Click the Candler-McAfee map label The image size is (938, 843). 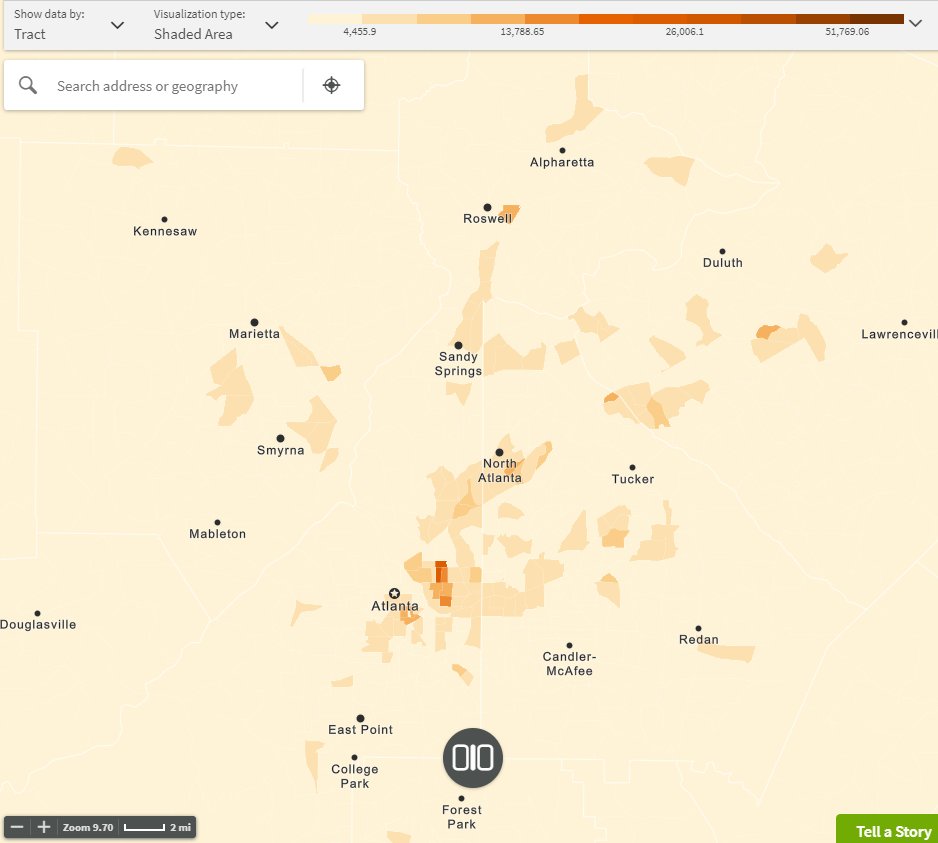(x=569, y=664)
